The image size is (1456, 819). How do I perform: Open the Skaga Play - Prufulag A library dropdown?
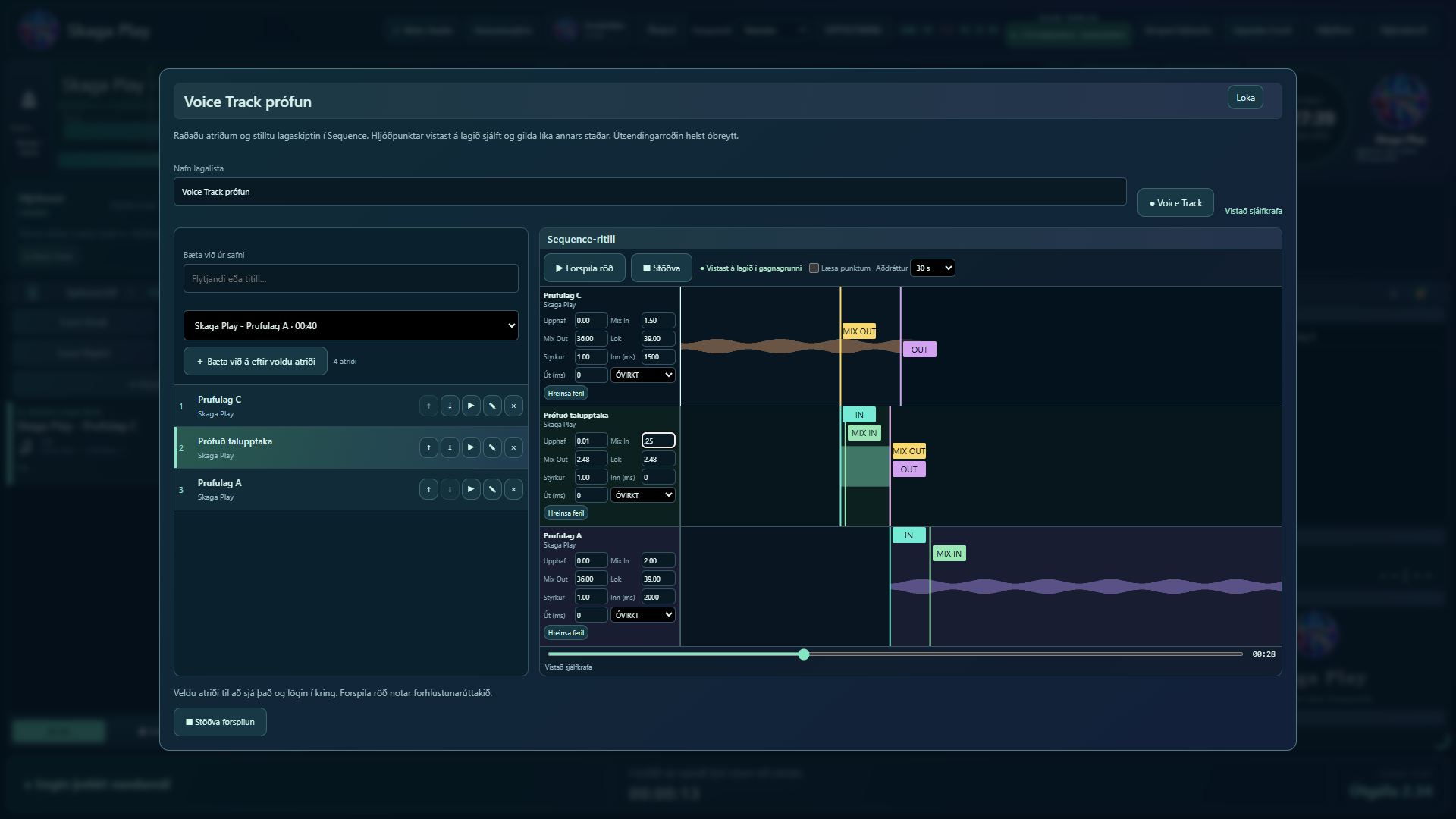(351, 325)
